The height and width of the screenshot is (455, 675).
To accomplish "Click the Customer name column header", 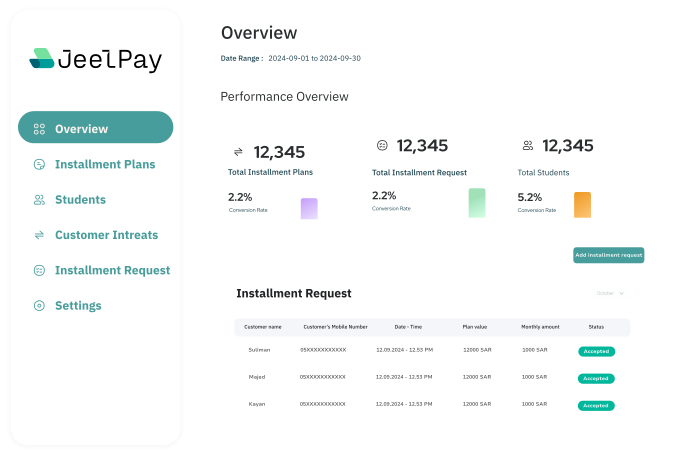I will [x=263, y=327].
